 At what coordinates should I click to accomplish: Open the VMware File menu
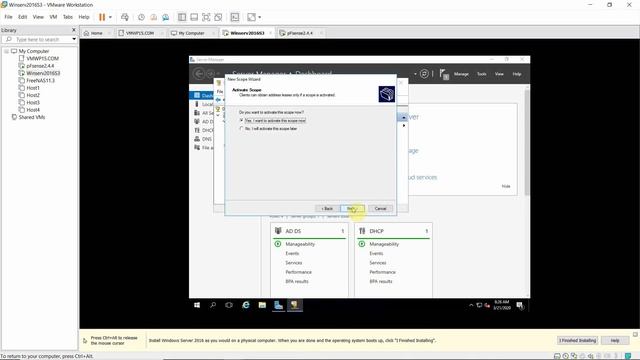pos(8,17)
